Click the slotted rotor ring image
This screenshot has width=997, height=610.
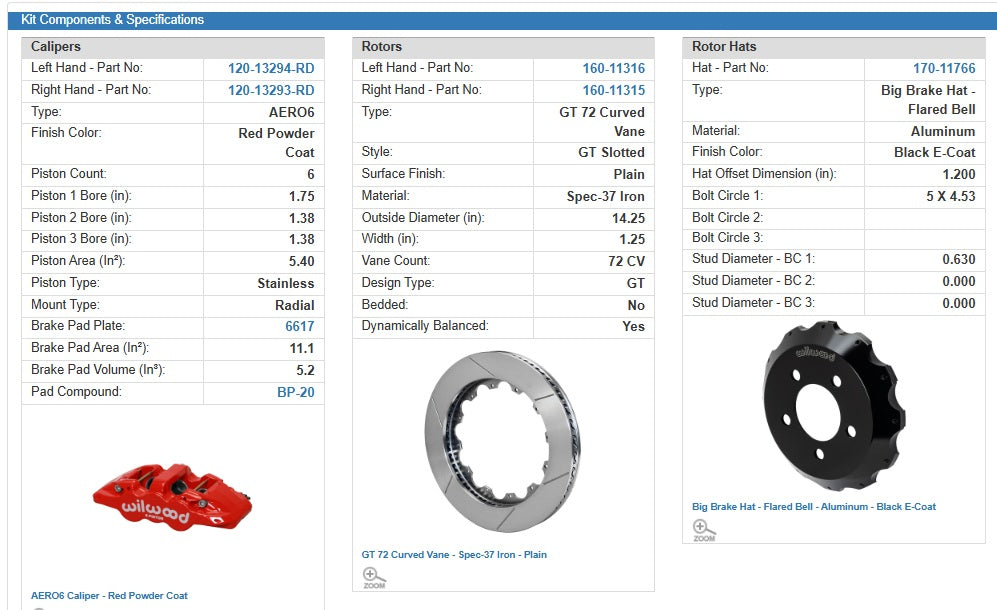pos(504,441)
